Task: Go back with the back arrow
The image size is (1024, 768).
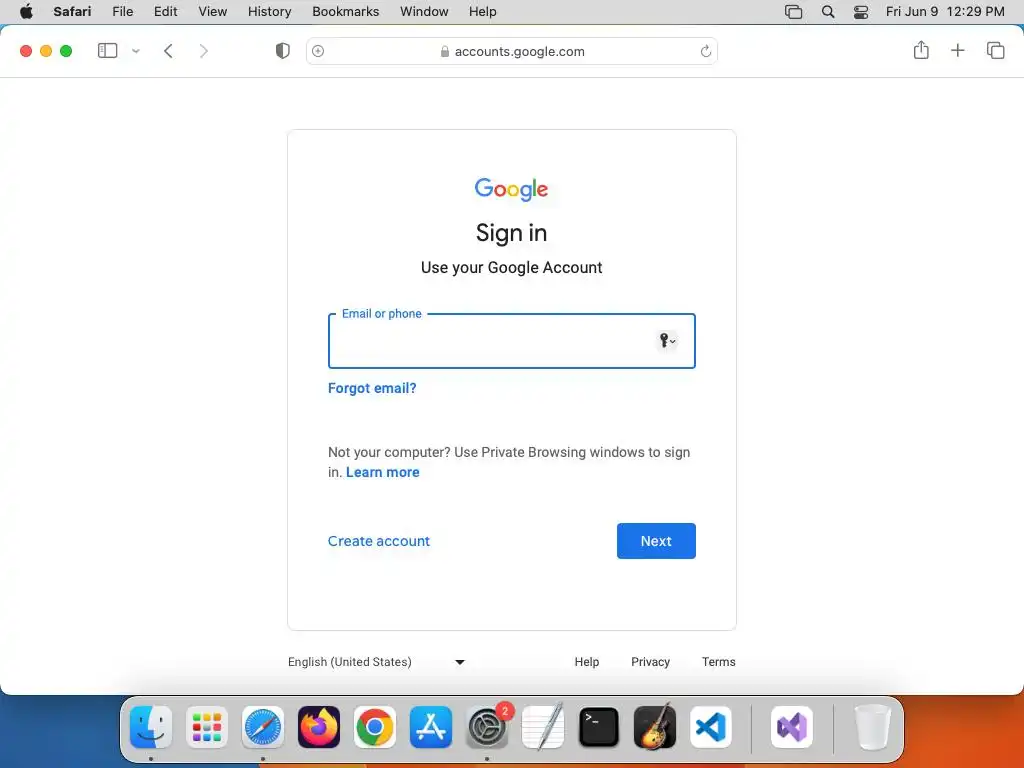Action: 168,51
